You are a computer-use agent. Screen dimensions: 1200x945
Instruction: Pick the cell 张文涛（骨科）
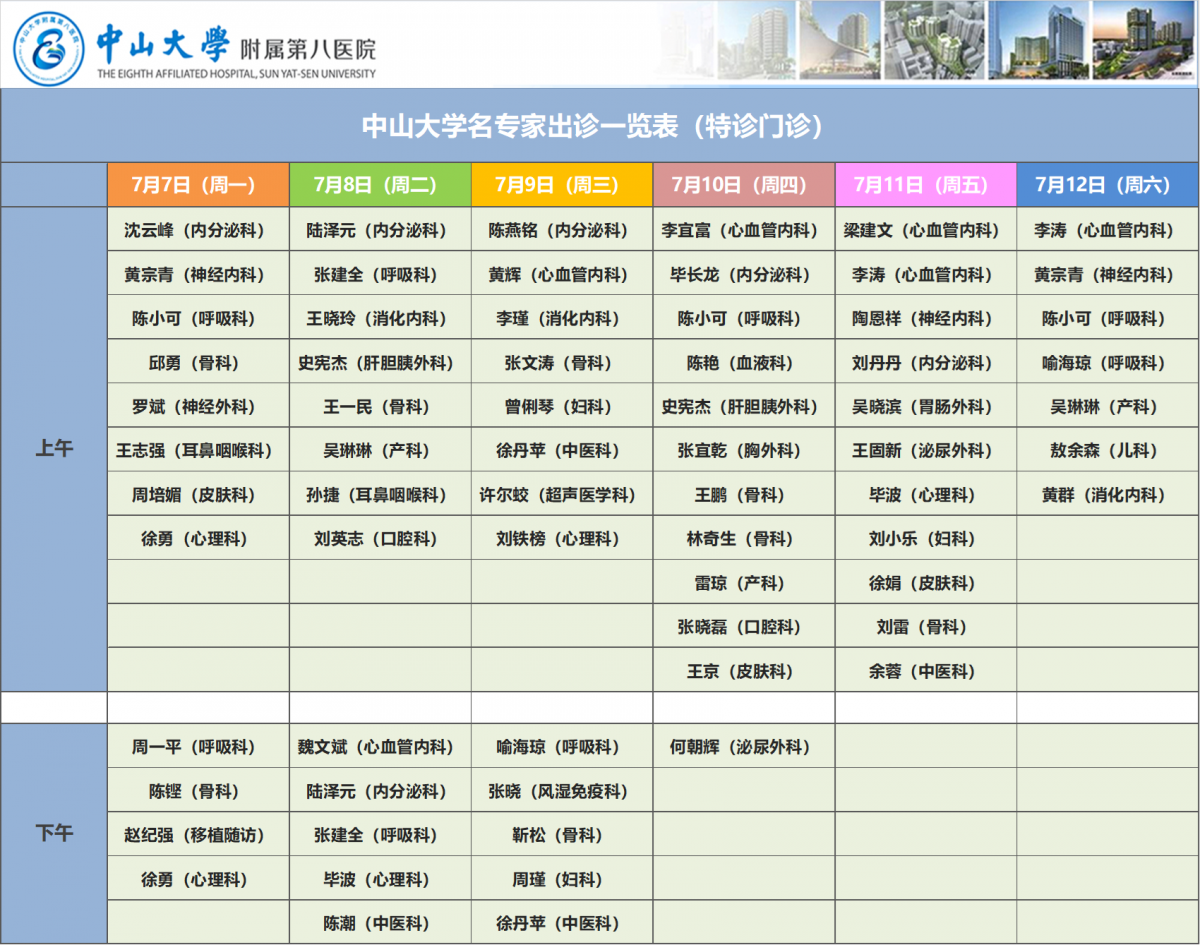[x=562, y=362]
